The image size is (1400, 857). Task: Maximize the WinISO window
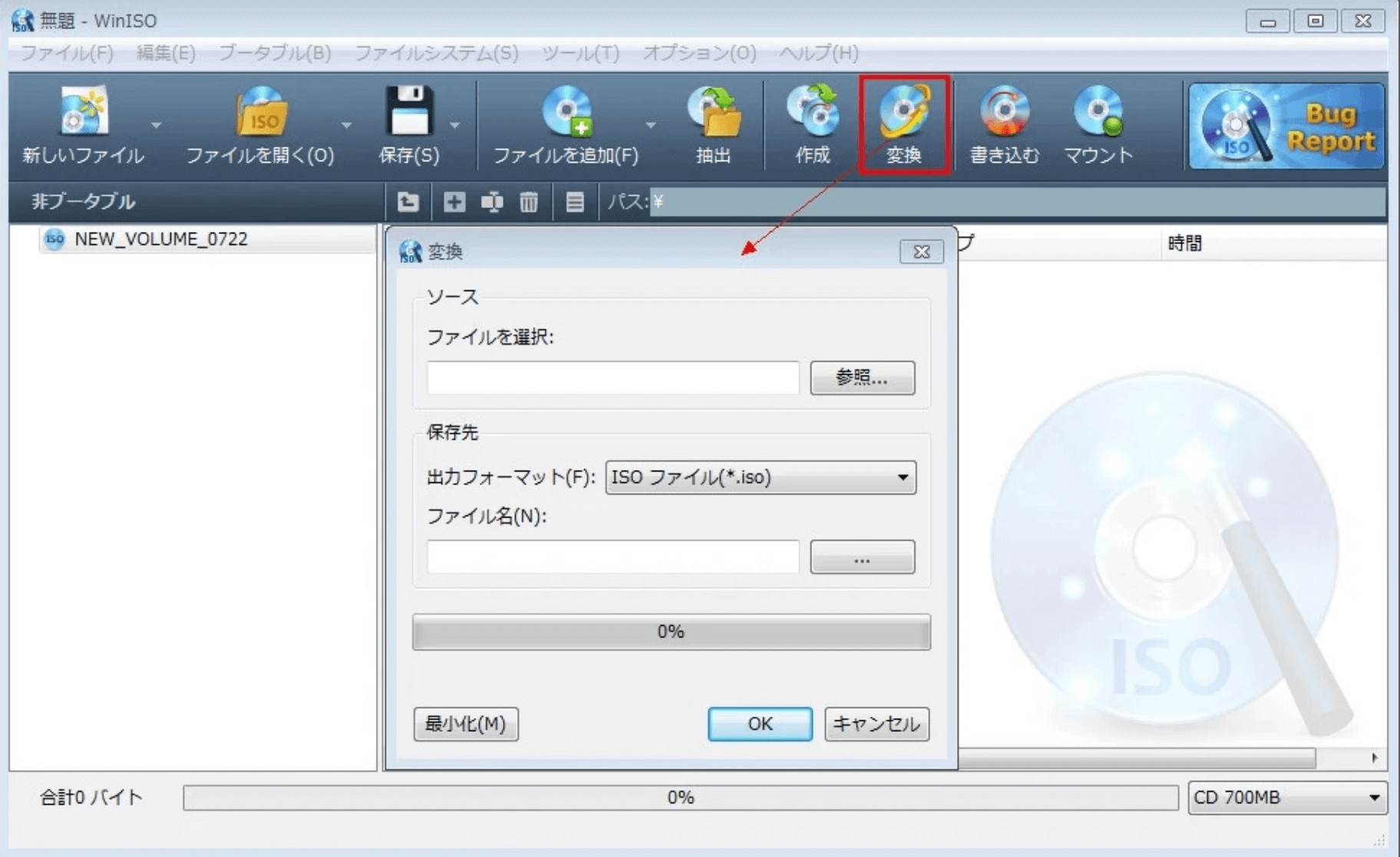pyautogui.click(x=1315, y=21)
